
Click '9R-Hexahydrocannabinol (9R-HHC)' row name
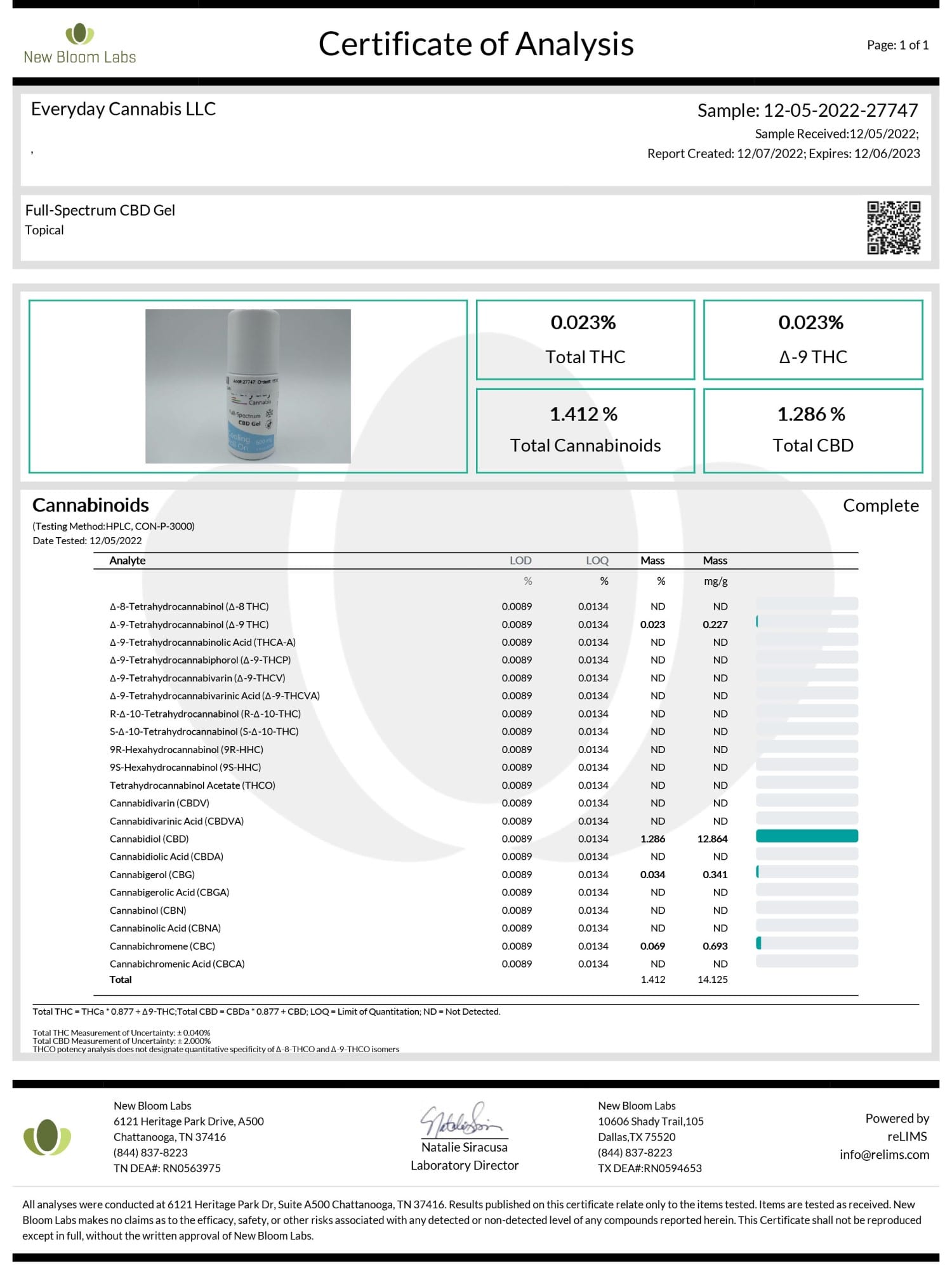187,750
